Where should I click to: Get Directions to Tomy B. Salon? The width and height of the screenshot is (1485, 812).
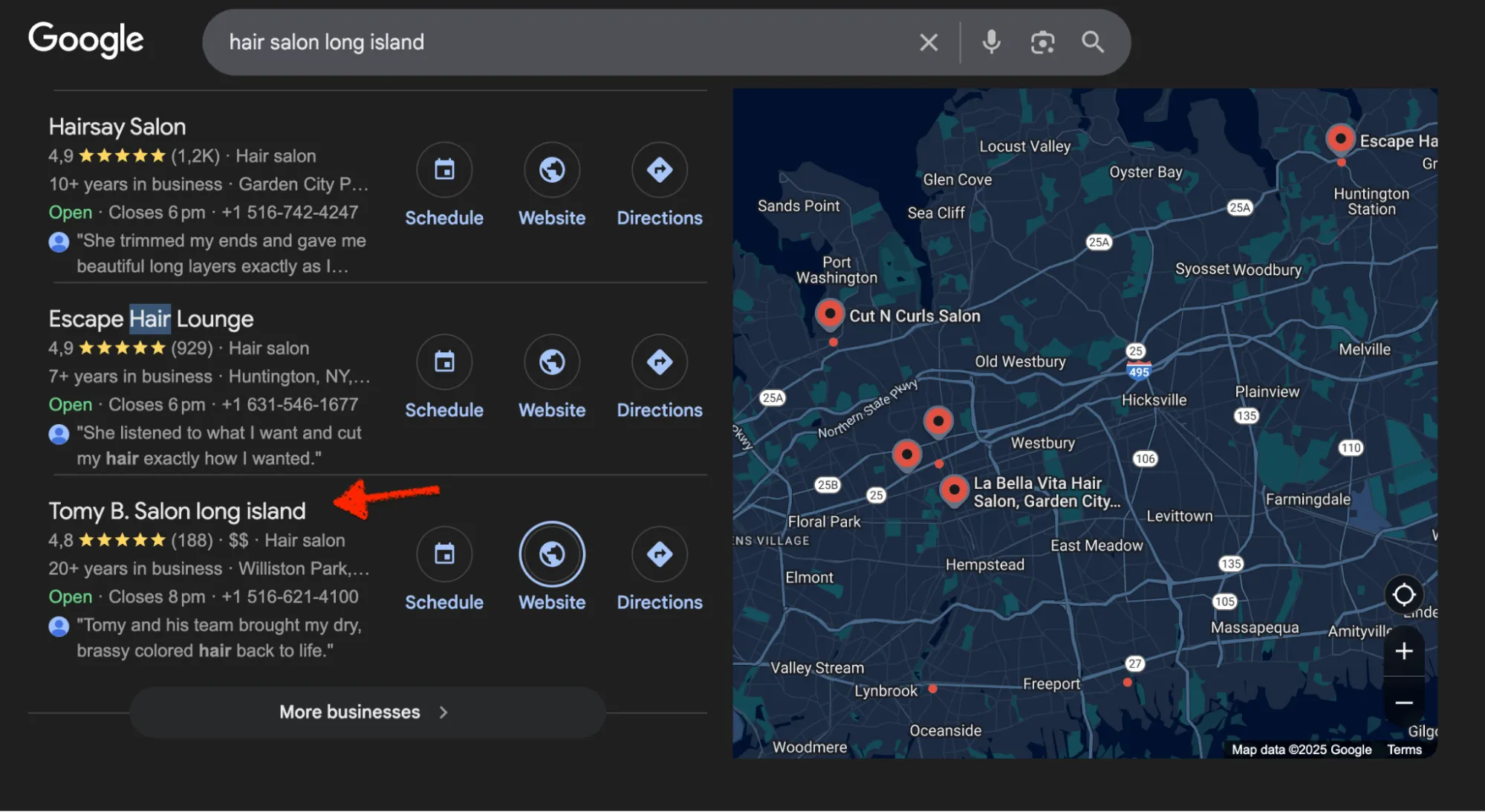659,553
